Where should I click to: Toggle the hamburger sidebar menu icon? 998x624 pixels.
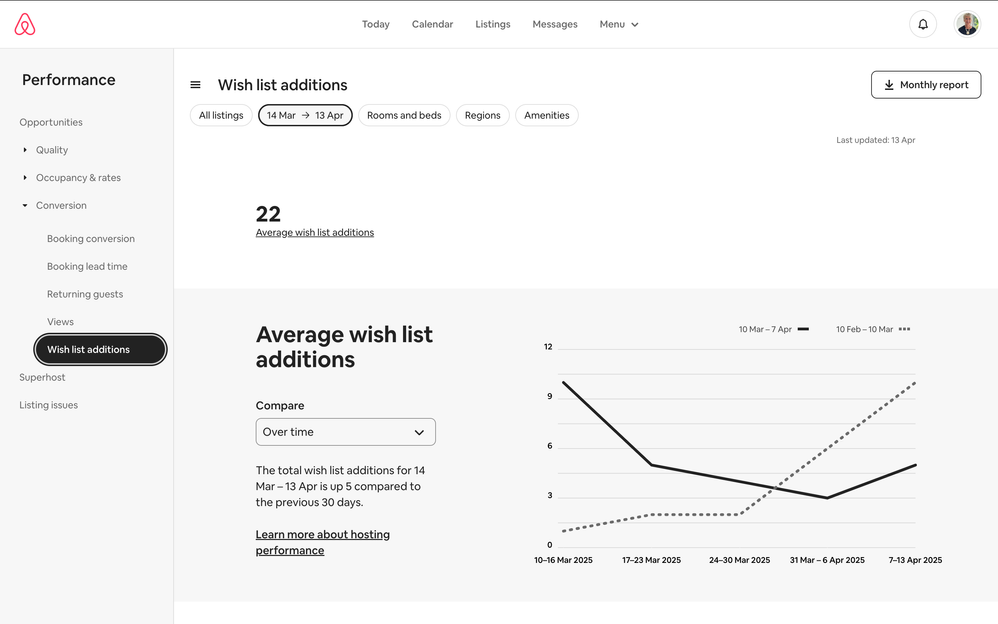click(x=195, y=85)
